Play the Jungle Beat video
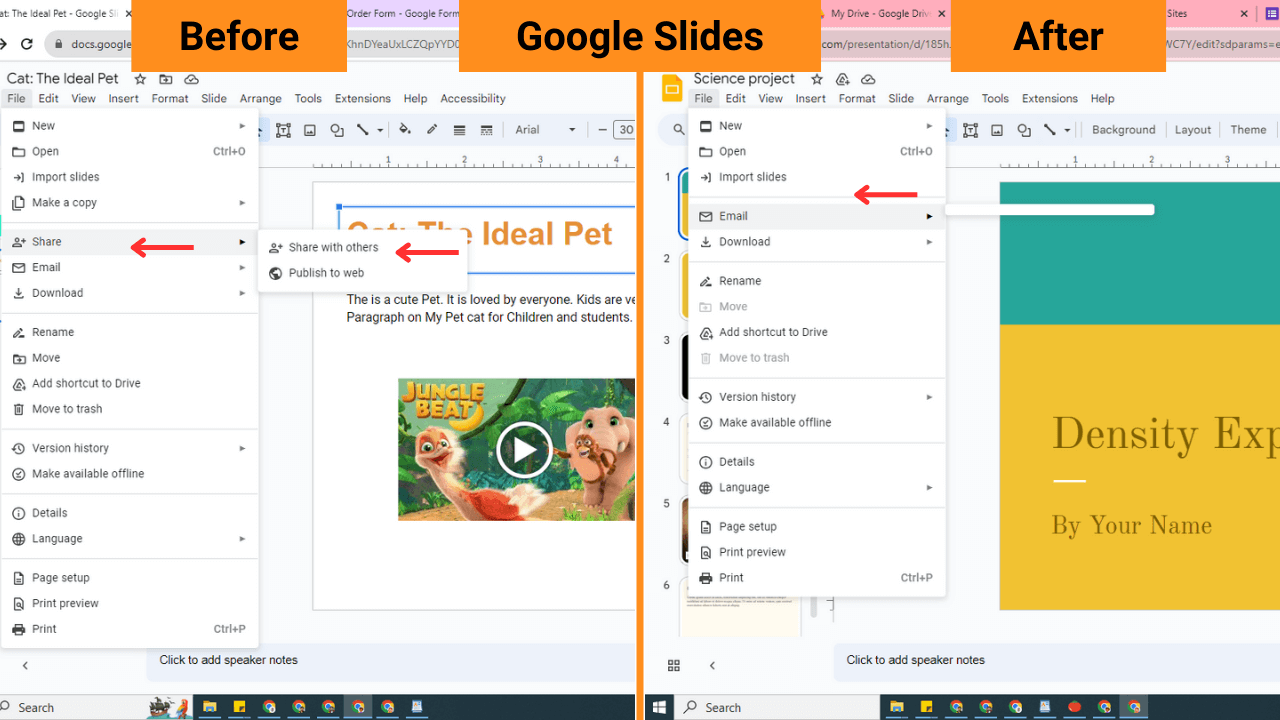1280x720 pixels. [525, 449]
